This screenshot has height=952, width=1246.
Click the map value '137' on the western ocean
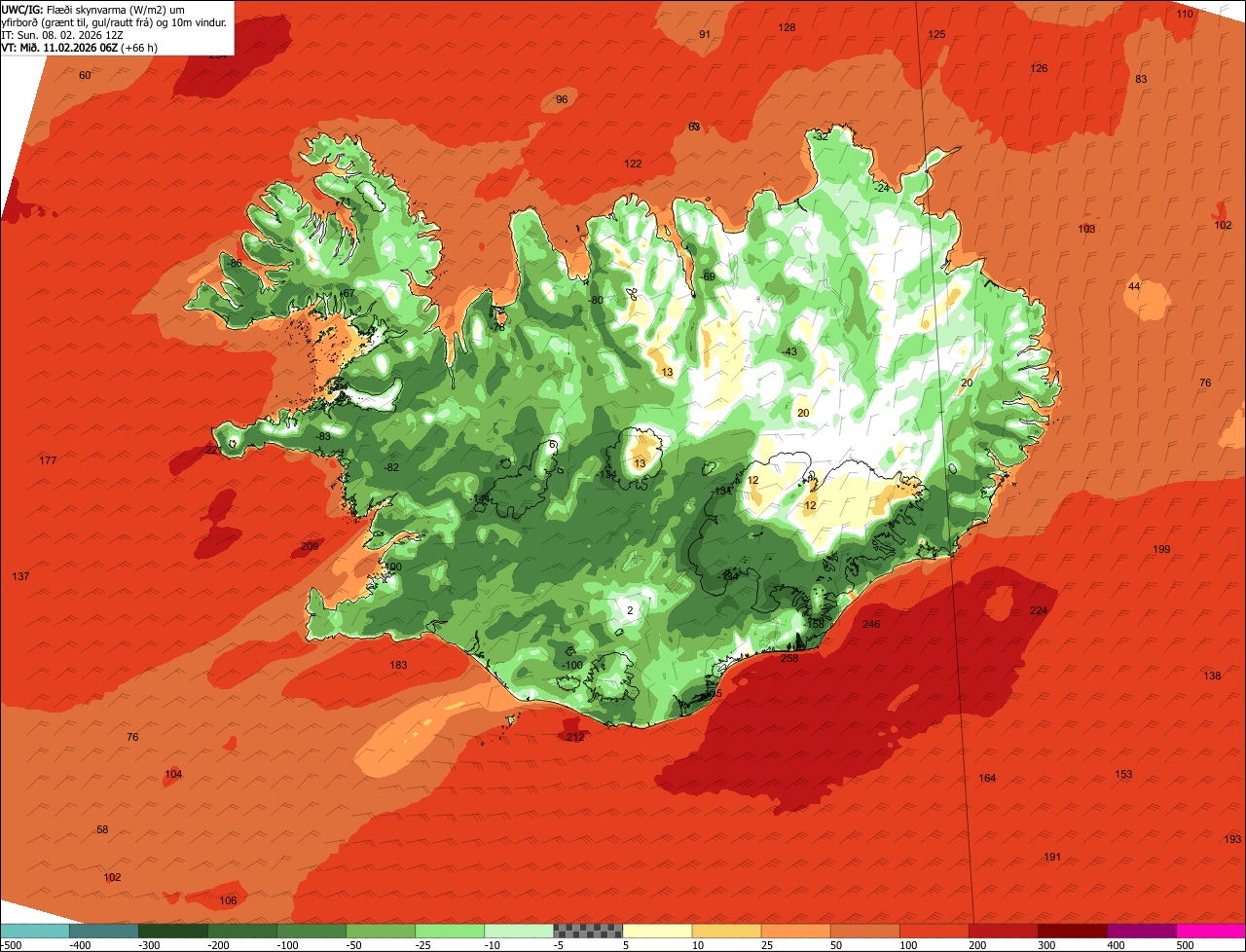(20, 577)
